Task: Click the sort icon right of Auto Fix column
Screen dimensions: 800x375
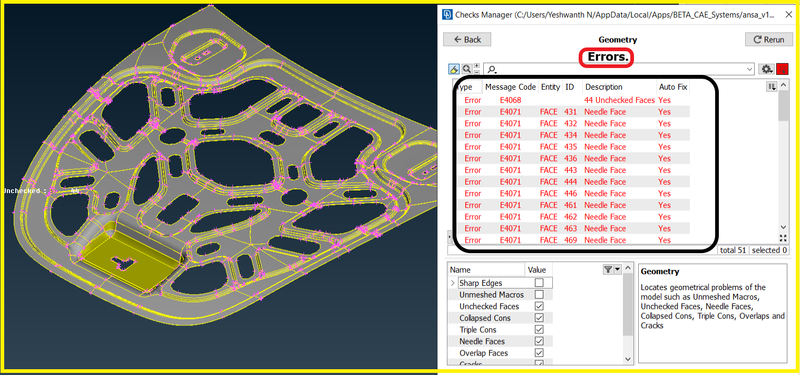Action: pyautogui.click(x=771, y=87)
